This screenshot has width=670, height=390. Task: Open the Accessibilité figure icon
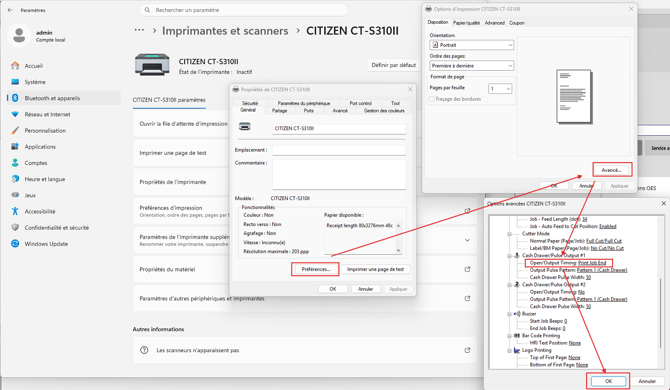click(x=15, y=211)
